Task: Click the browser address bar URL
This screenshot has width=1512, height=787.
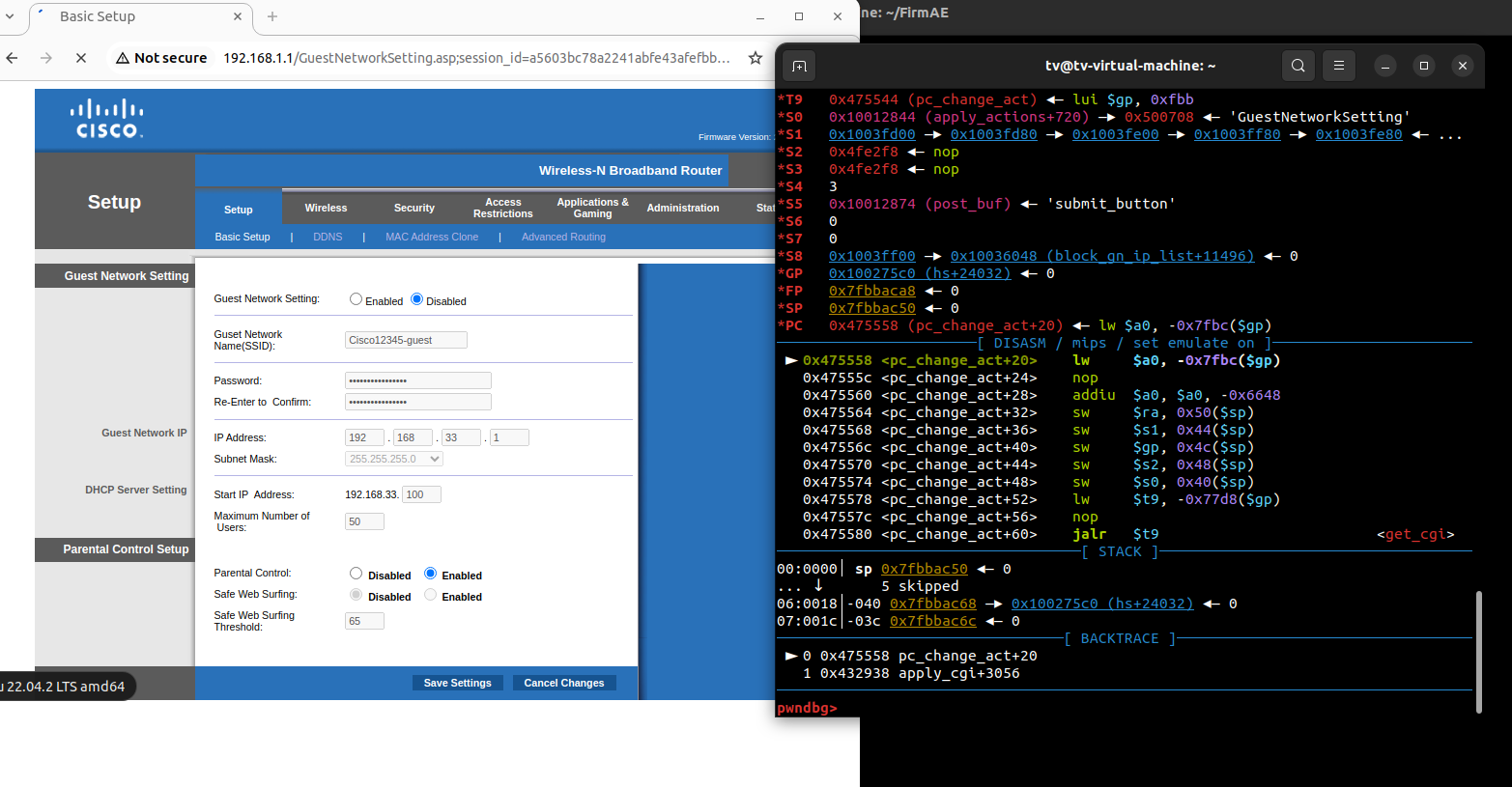Action: click(x=476, y=58)
